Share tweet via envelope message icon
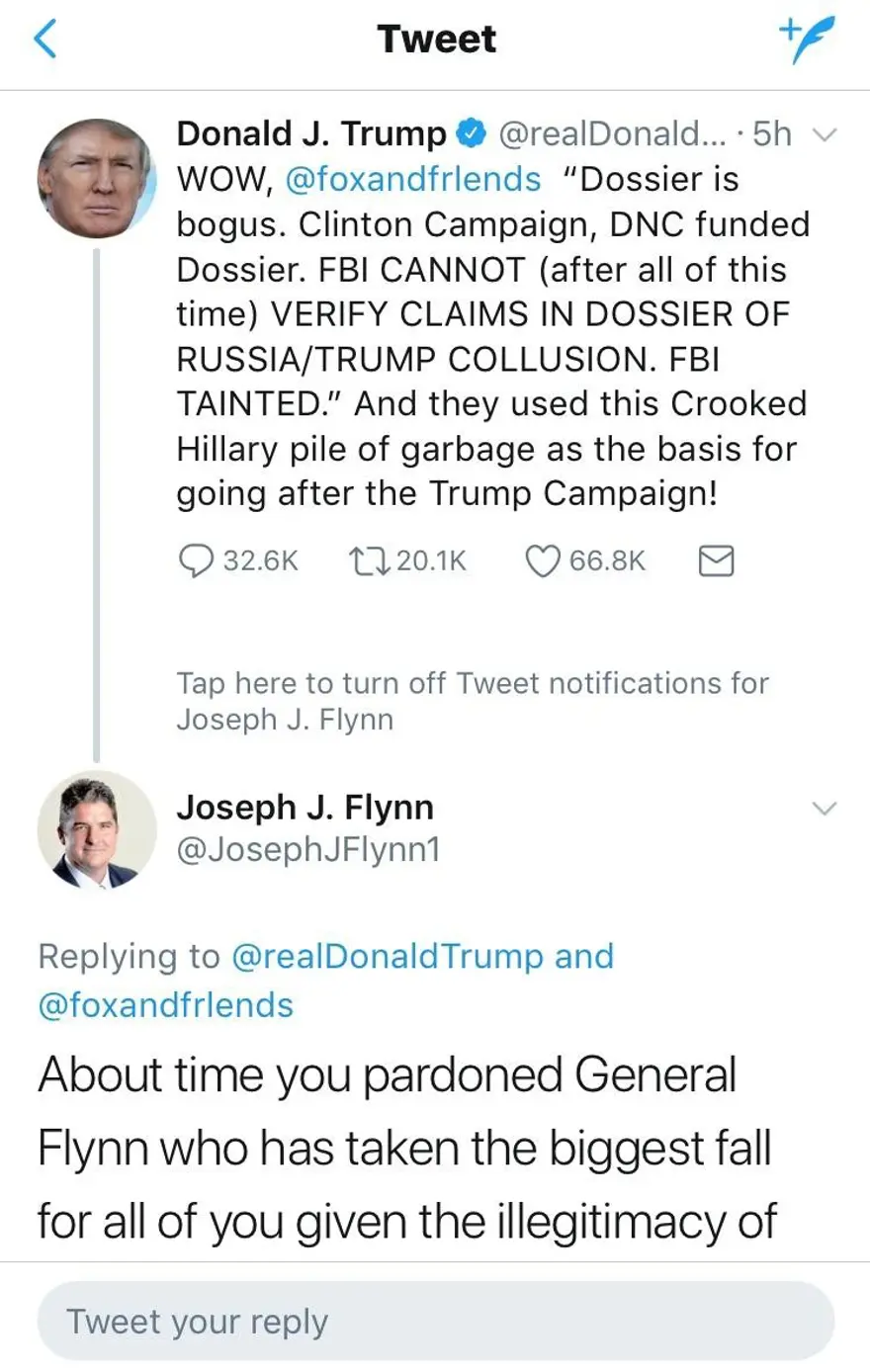The height and width of the screenshot is (1372, 870). [716, 560]
